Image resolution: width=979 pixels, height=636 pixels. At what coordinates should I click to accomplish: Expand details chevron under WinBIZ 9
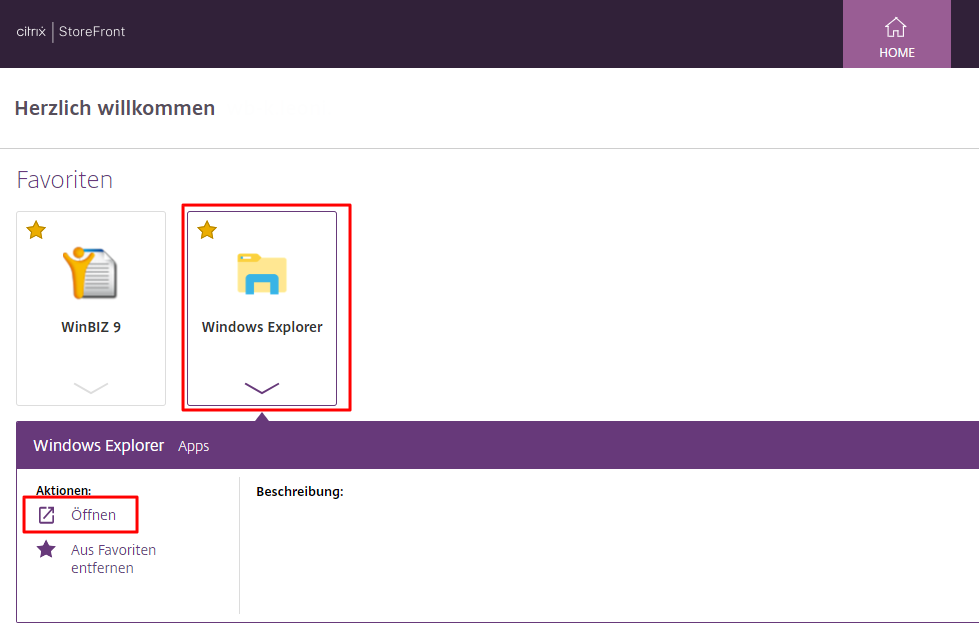point(91,388)
